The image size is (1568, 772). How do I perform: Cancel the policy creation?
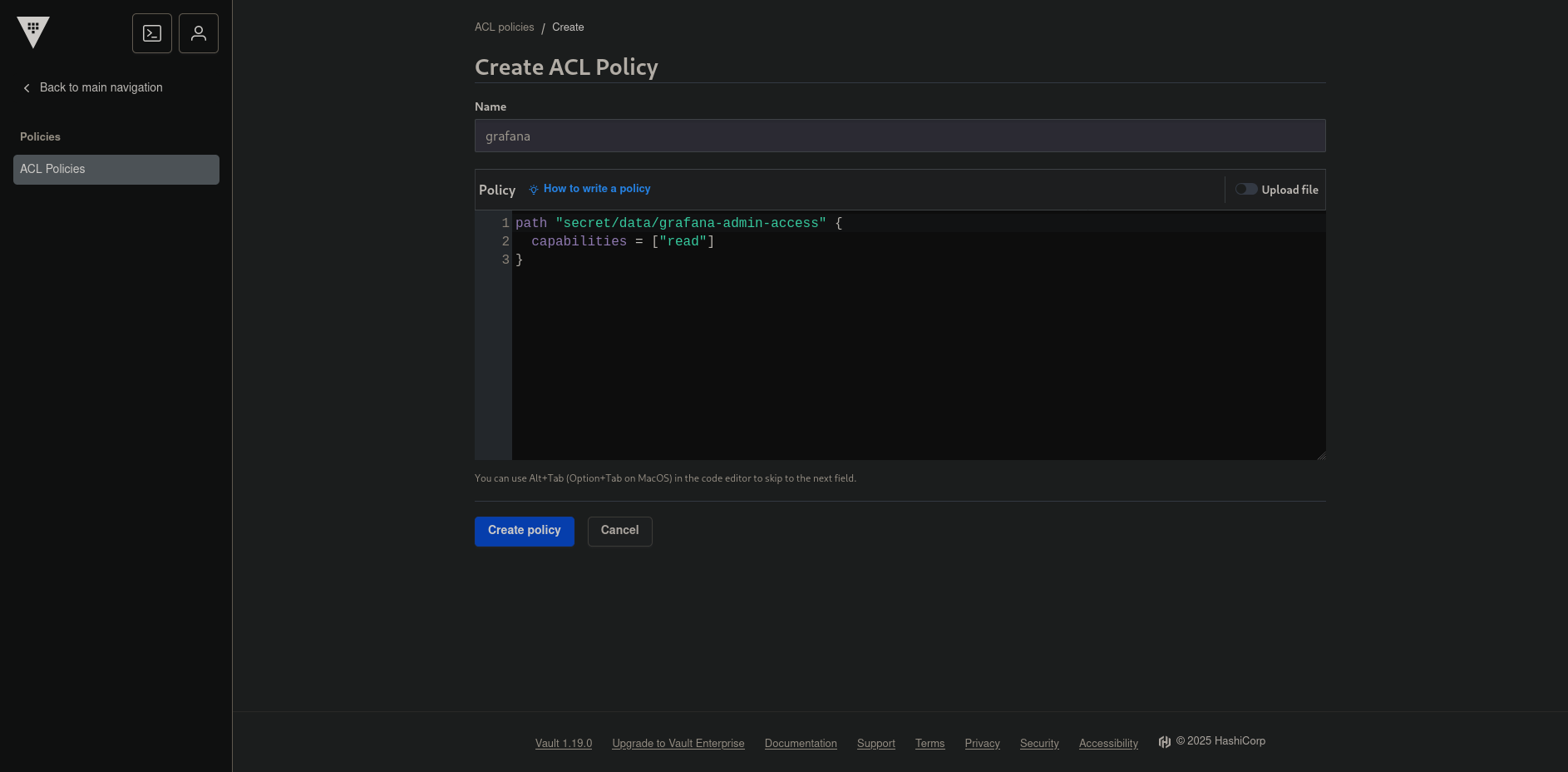[619, 531]
